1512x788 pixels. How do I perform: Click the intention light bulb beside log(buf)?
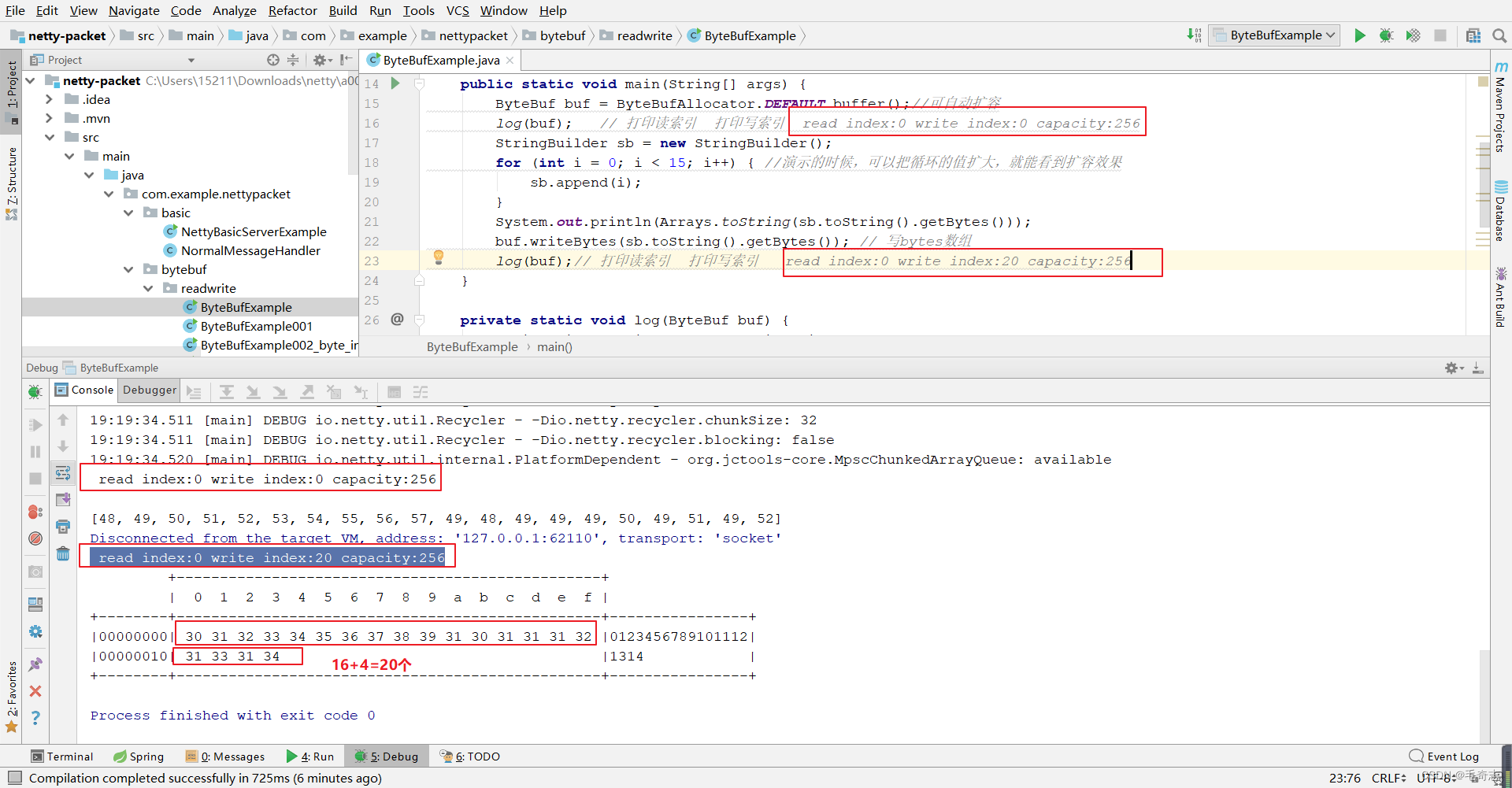coord(439,257)
